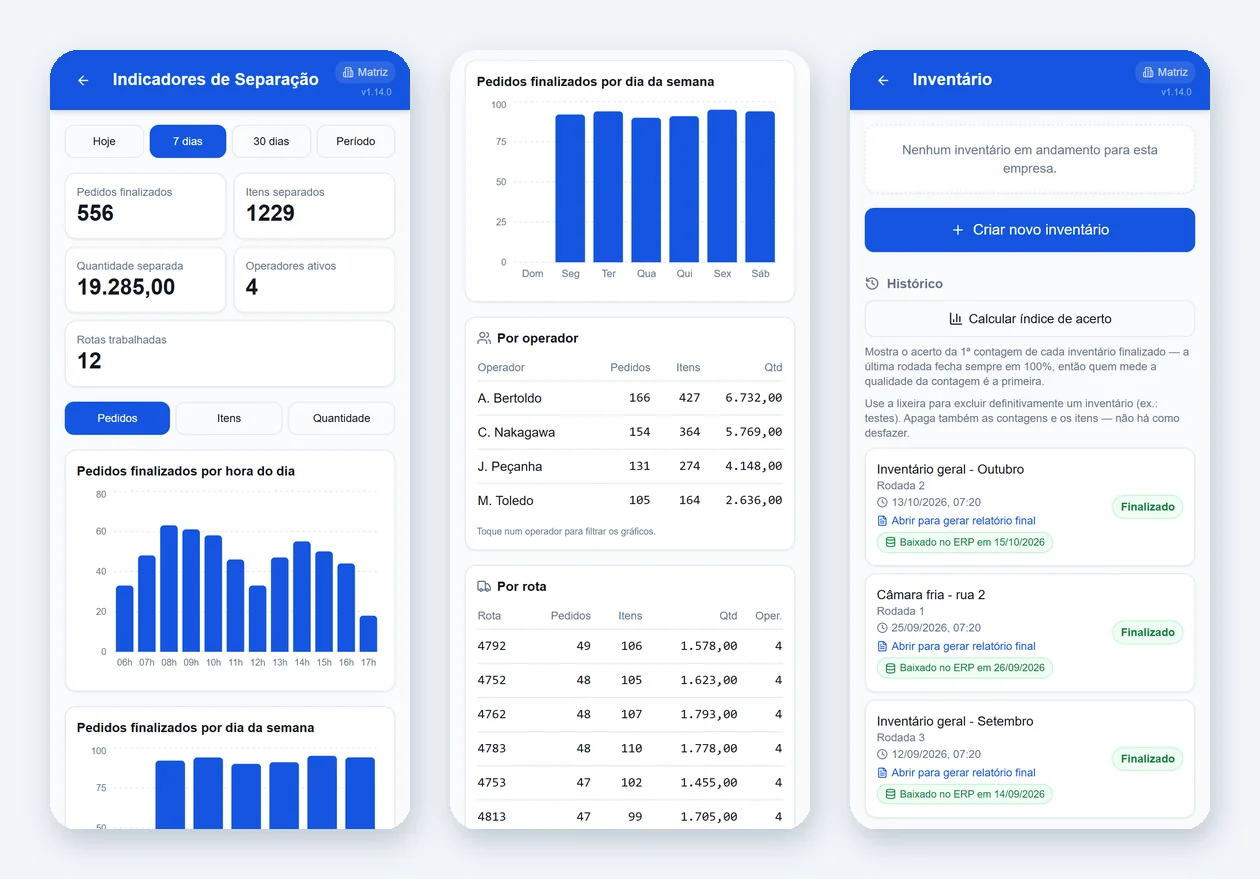Switch chart metric to Quantidade

(x=342, y=418)
